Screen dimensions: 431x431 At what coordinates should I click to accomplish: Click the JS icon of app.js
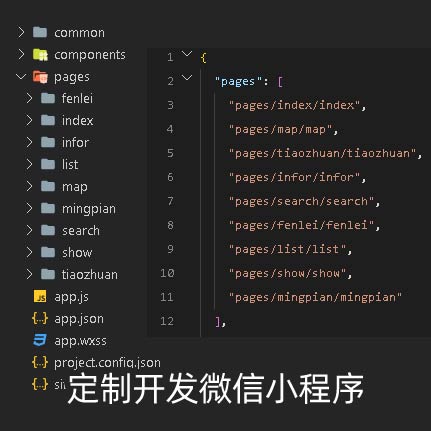40,296
